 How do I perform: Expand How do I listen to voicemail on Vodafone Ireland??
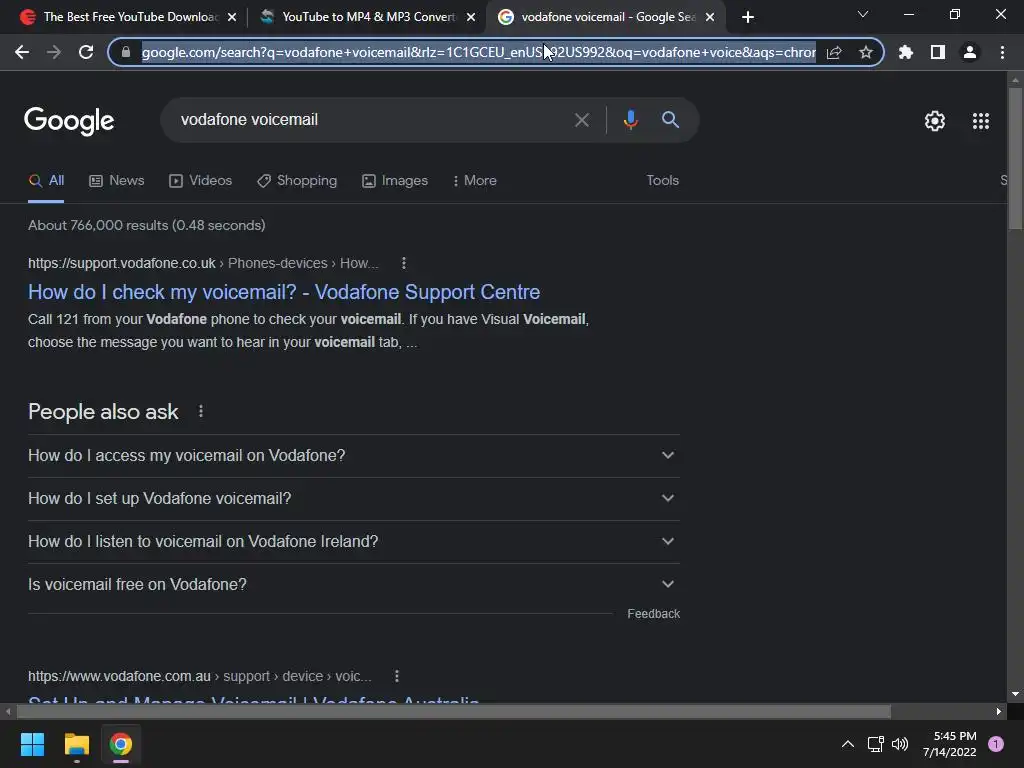click(x=353, y=541)
